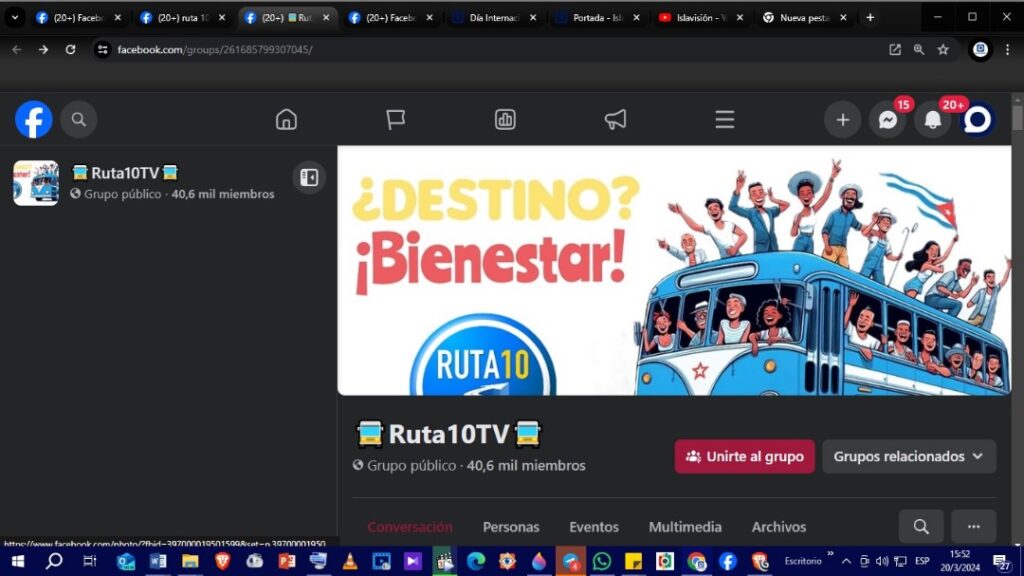Click the open-in-app icon in address bar
Image resolution: width=1024 pixels, height=576 pixels.
(x=895, y=50)
